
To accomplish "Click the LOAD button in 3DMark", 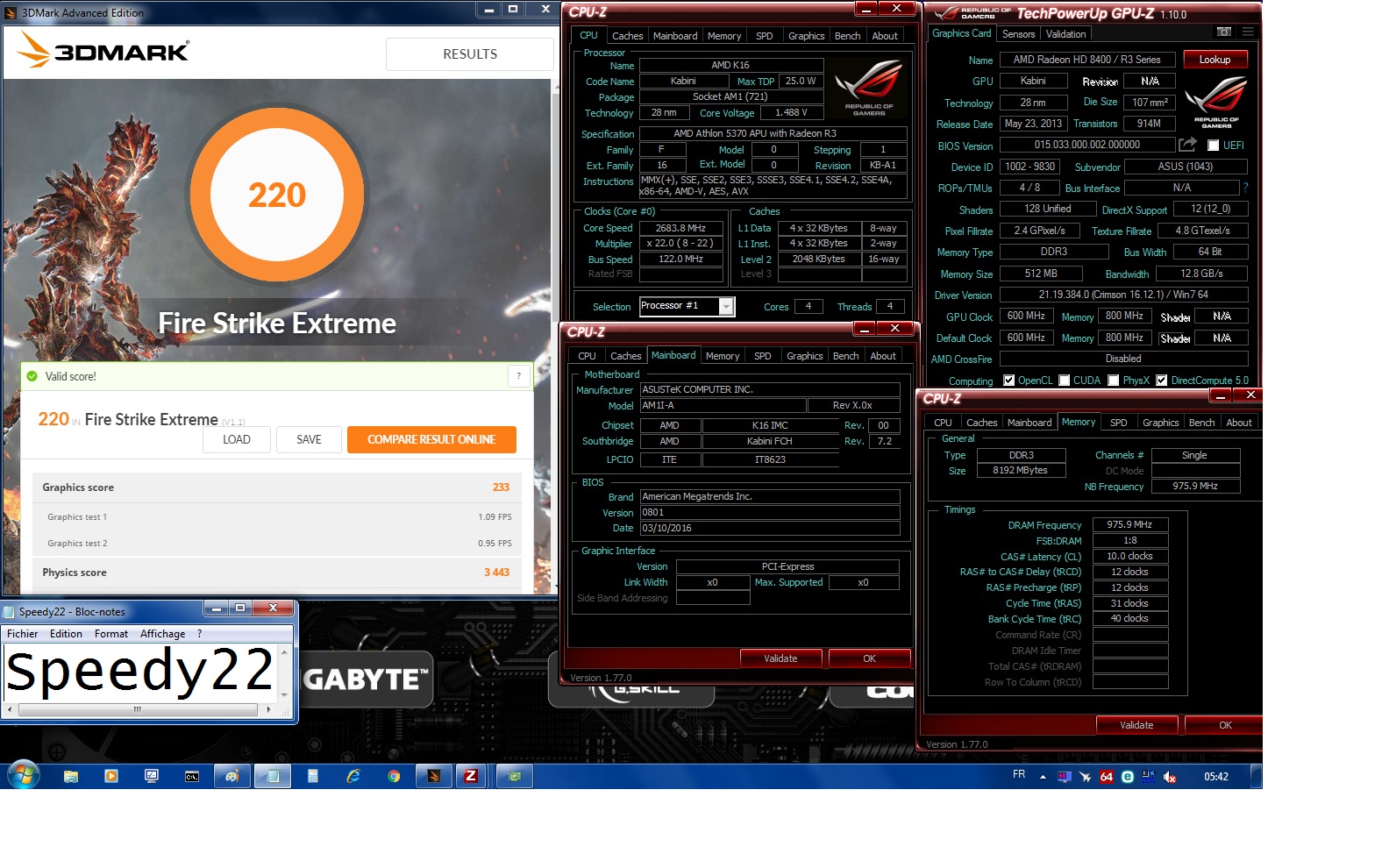I will pos(237,439).
